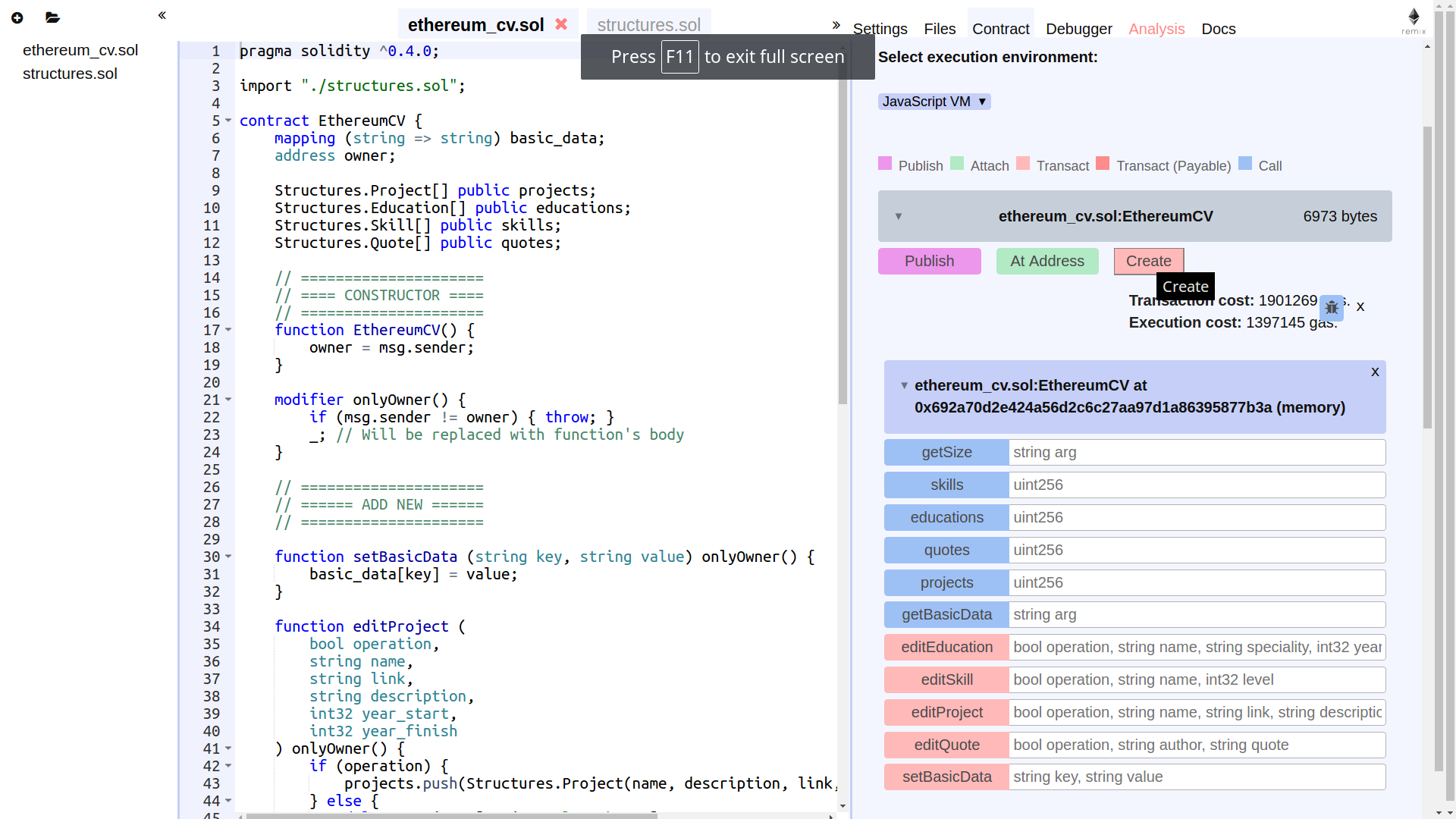1456x819 pixels.
Task: Reveal hidden editor tabs with the chevron arrow
Action: 836,25
